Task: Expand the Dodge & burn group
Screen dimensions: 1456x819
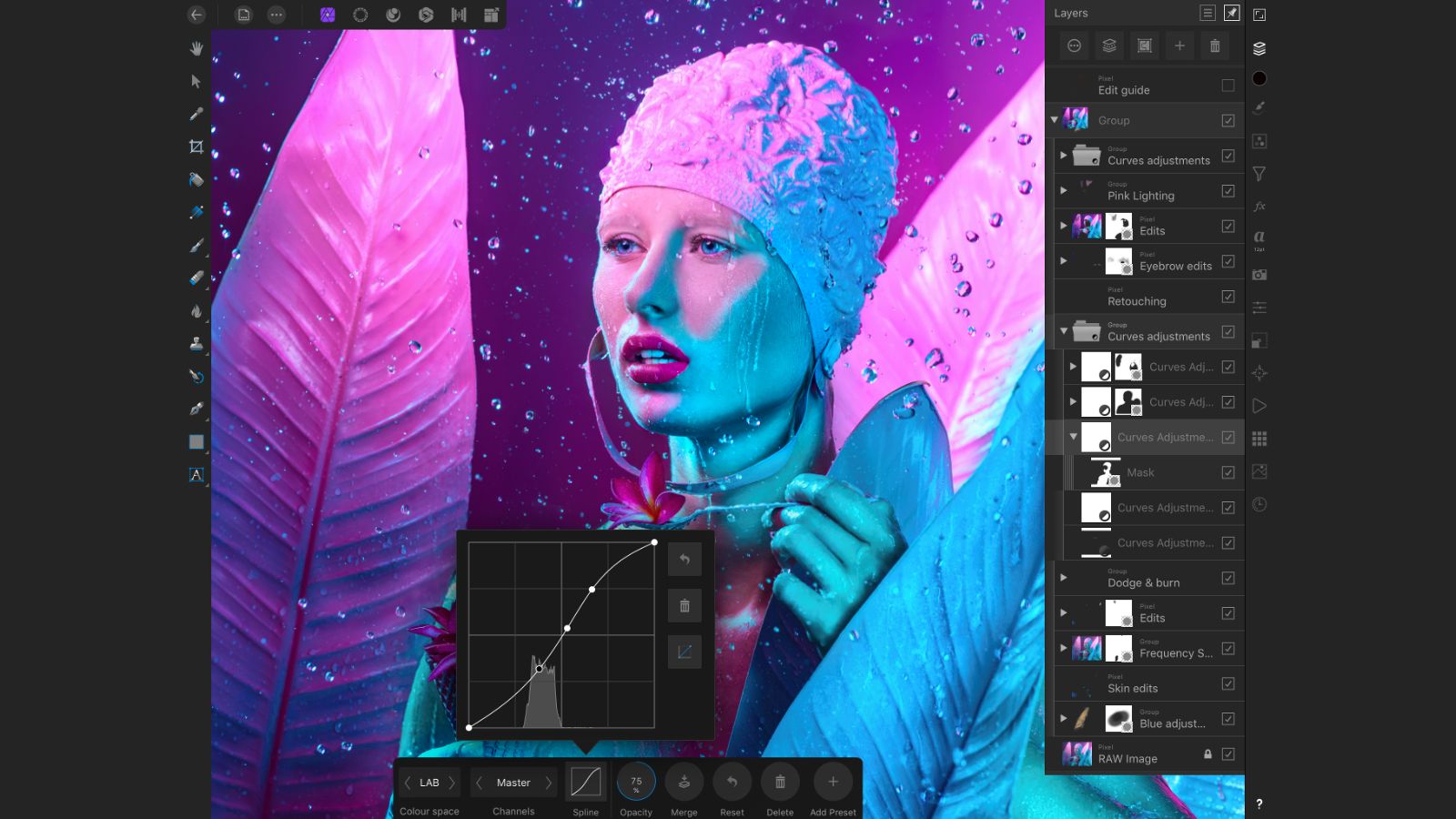Action: [x=1064, y=576]
